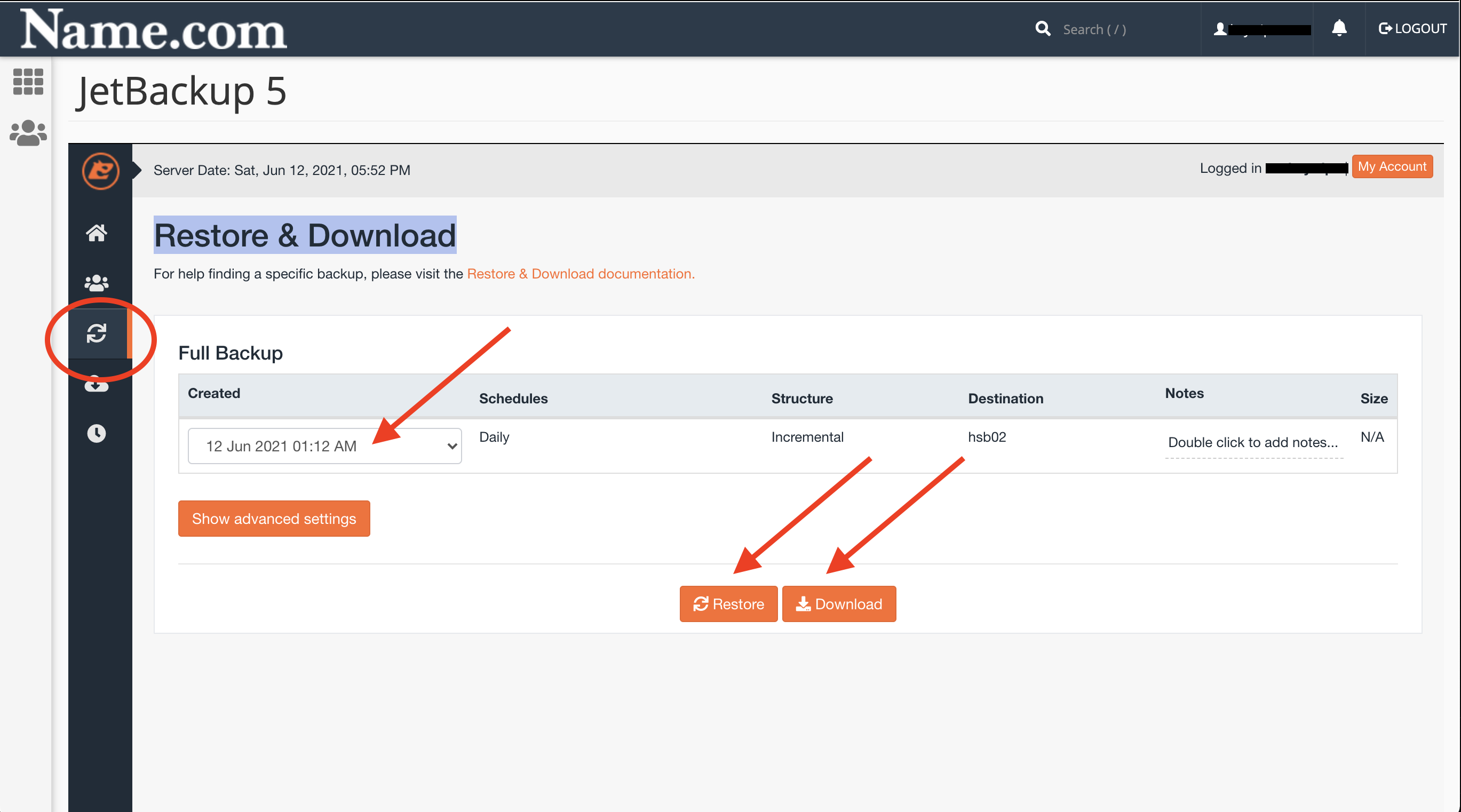Click the Schedules column header

click(x=513, y=398)
